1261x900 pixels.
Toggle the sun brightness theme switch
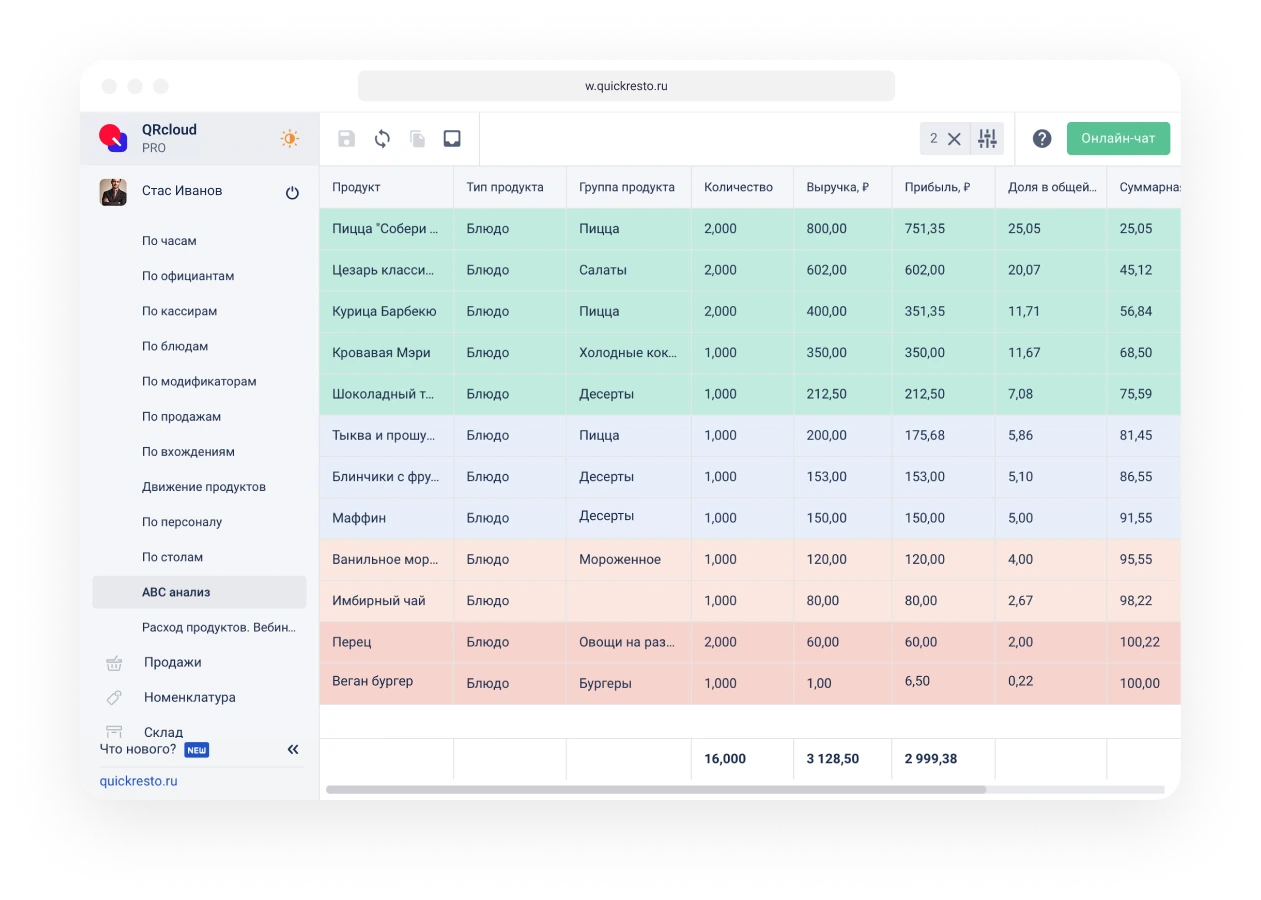(x=290, y=139)
